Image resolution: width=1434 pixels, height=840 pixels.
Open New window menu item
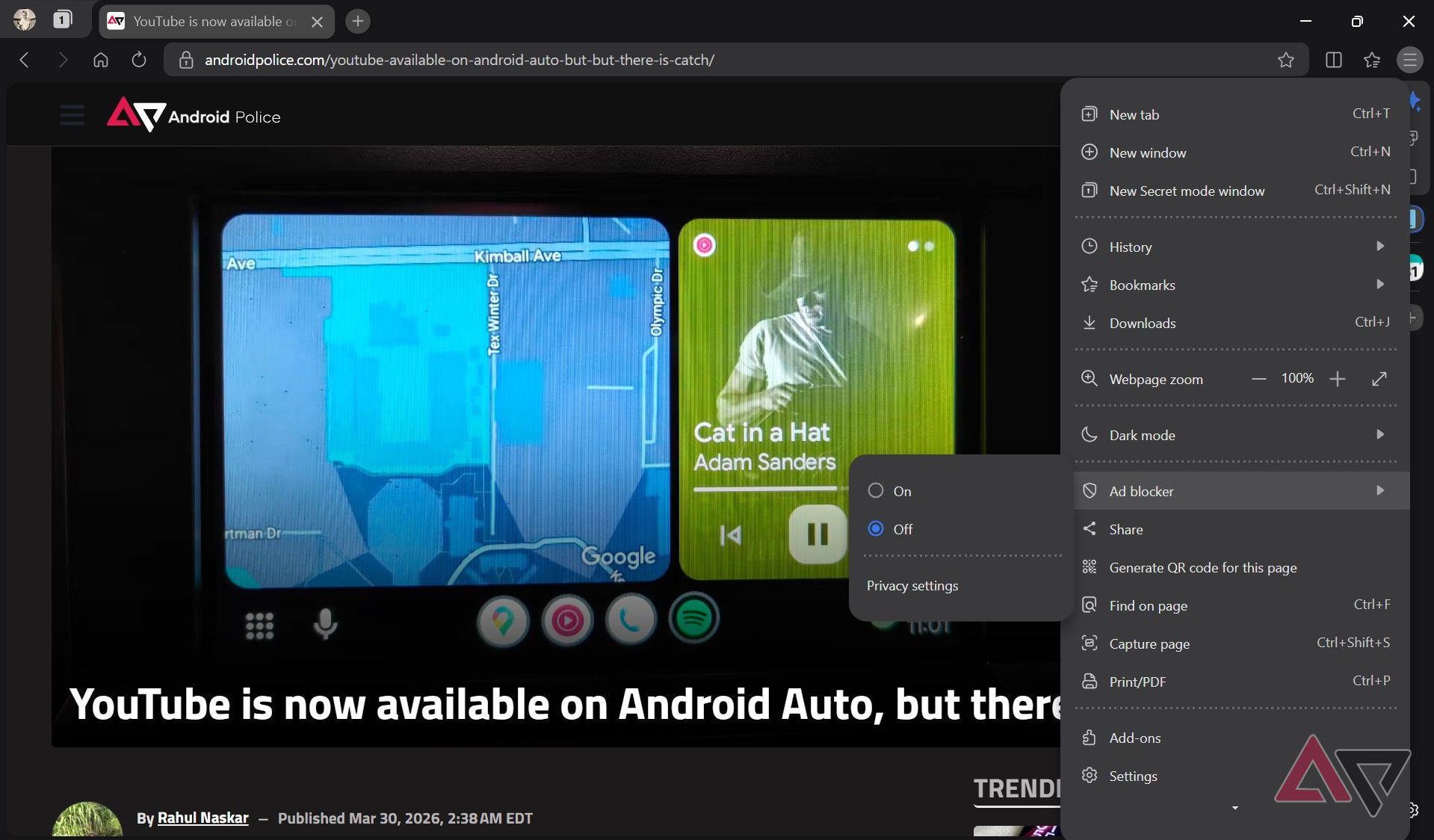pyautogui.click(x=1235, y=152)
